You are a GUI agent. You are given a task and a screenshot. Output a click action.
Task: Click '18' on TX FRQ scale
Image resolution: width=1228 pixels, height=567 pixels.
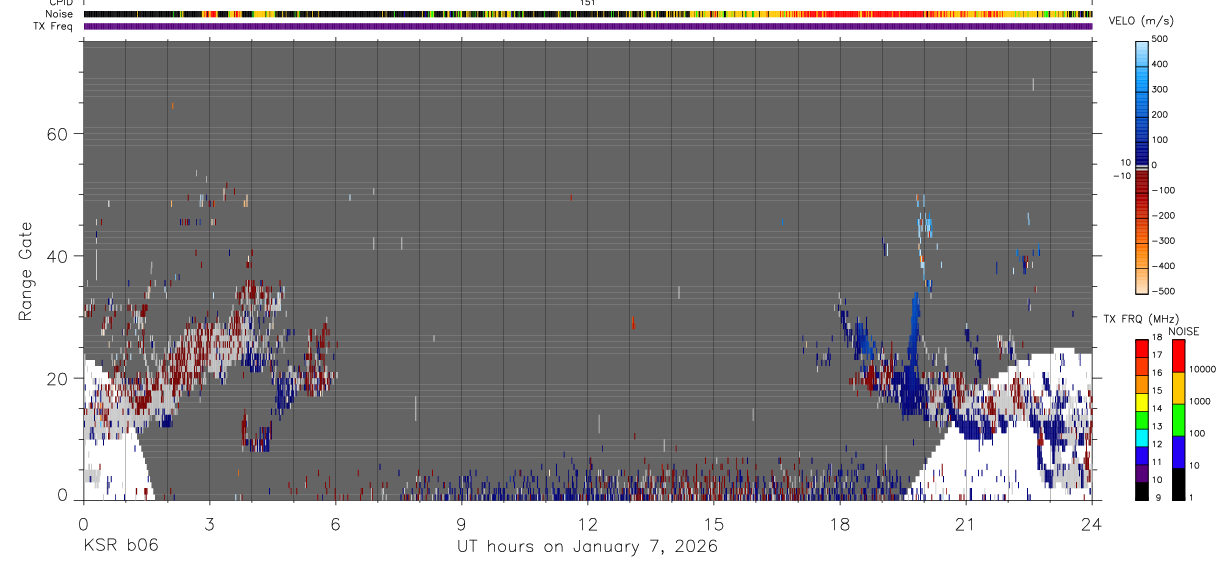coord(1157,337)
